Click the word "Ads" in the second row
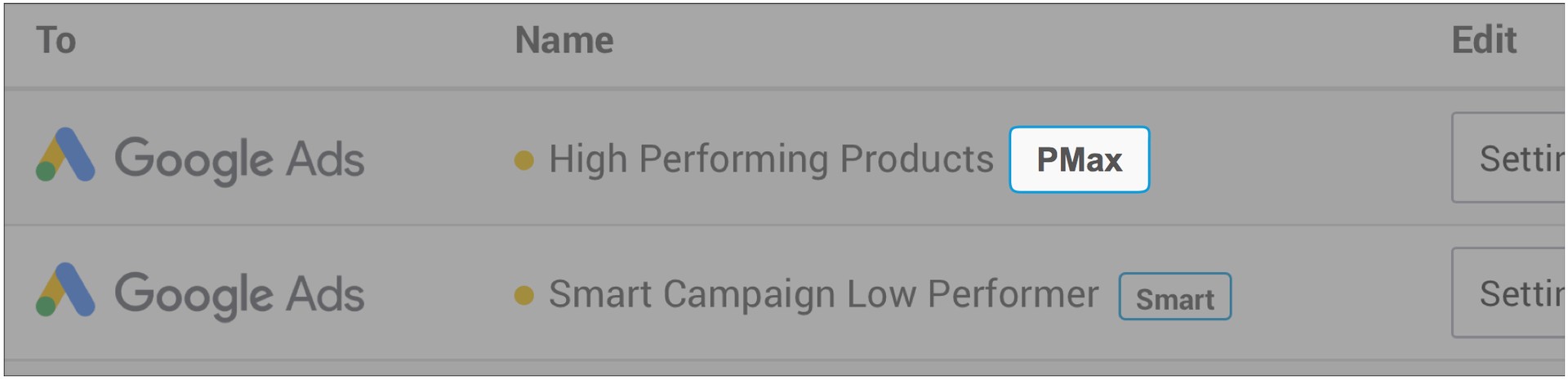Screen dimensions: 1568x380 325,294
